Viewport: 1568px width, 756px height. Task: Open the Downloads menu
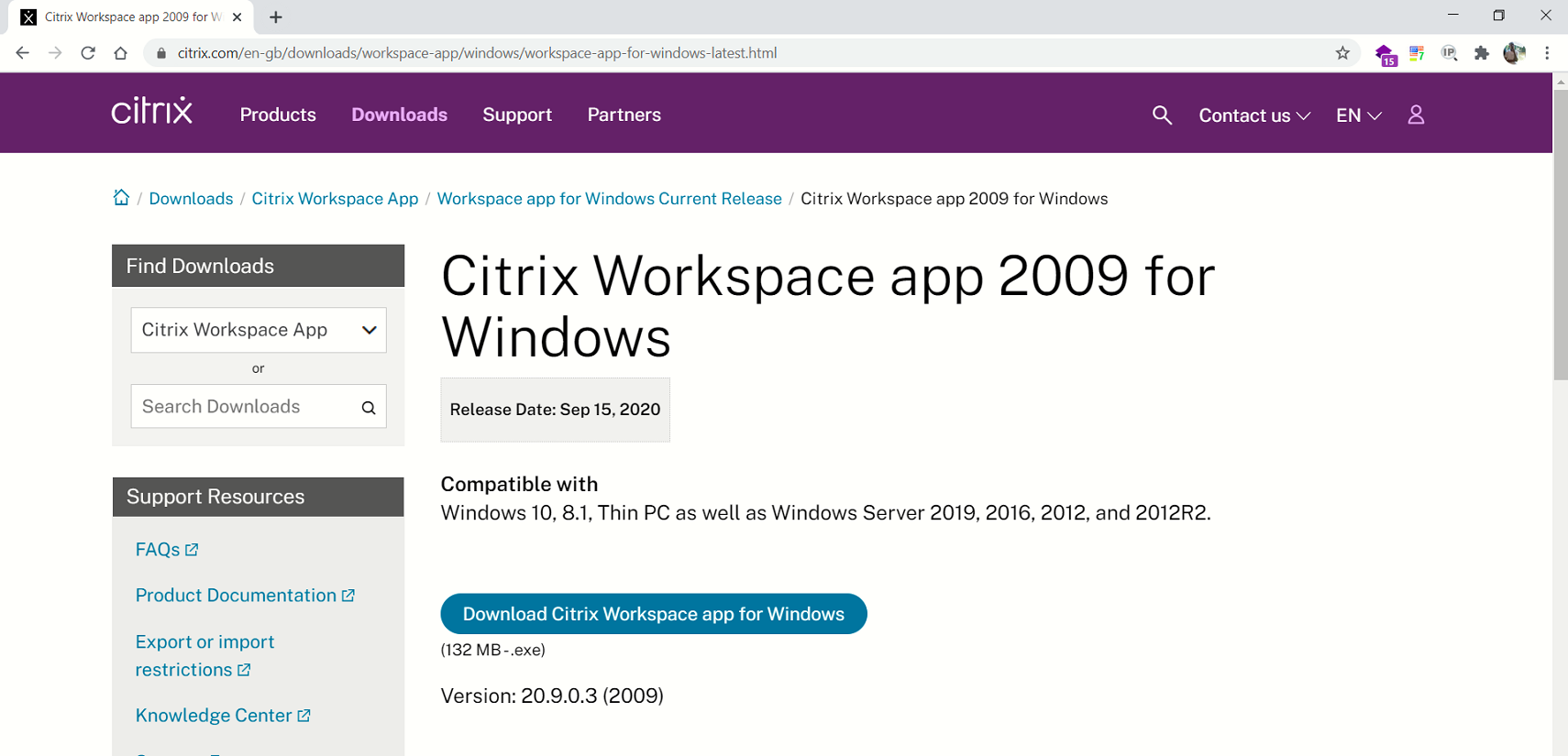coord(400,115)
